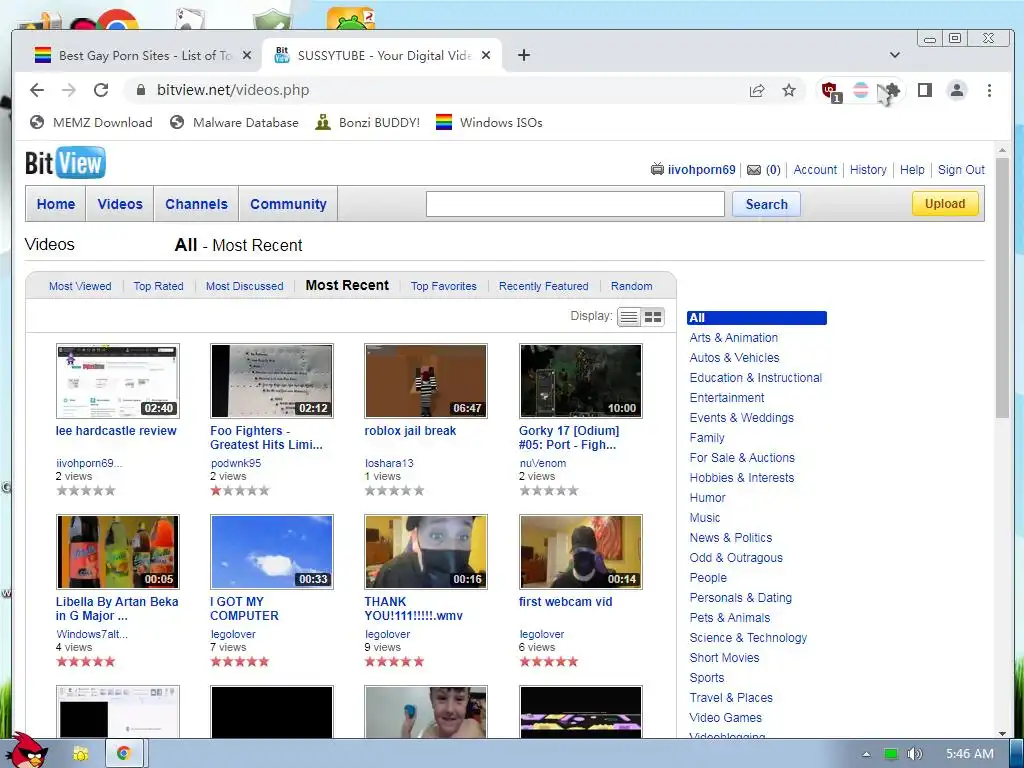Click the BitView logo
The height and width of the screenshot is (768, 1024).
[65, 163]
